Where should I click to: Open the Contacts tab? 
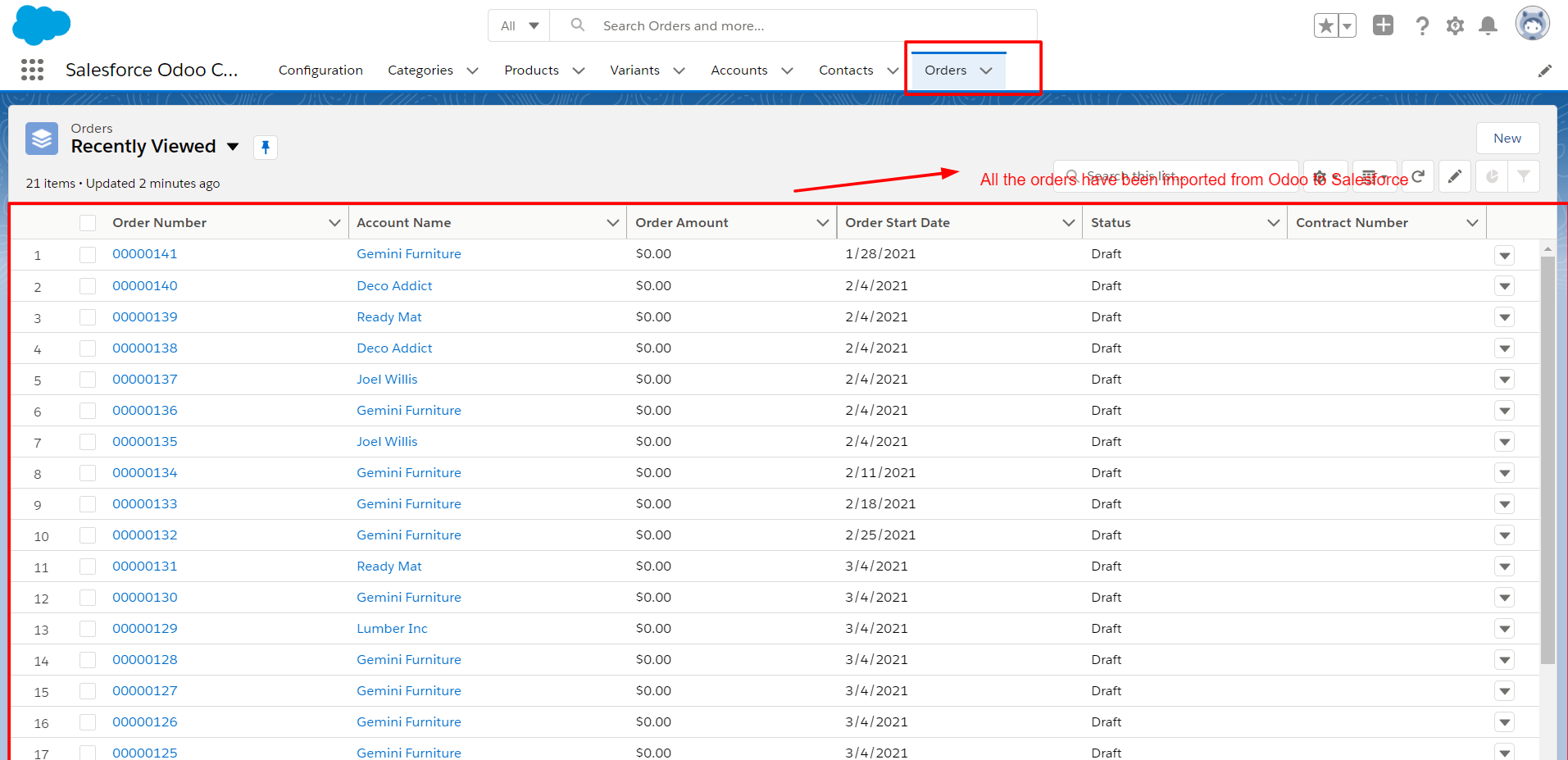click(x=845, y=71)
